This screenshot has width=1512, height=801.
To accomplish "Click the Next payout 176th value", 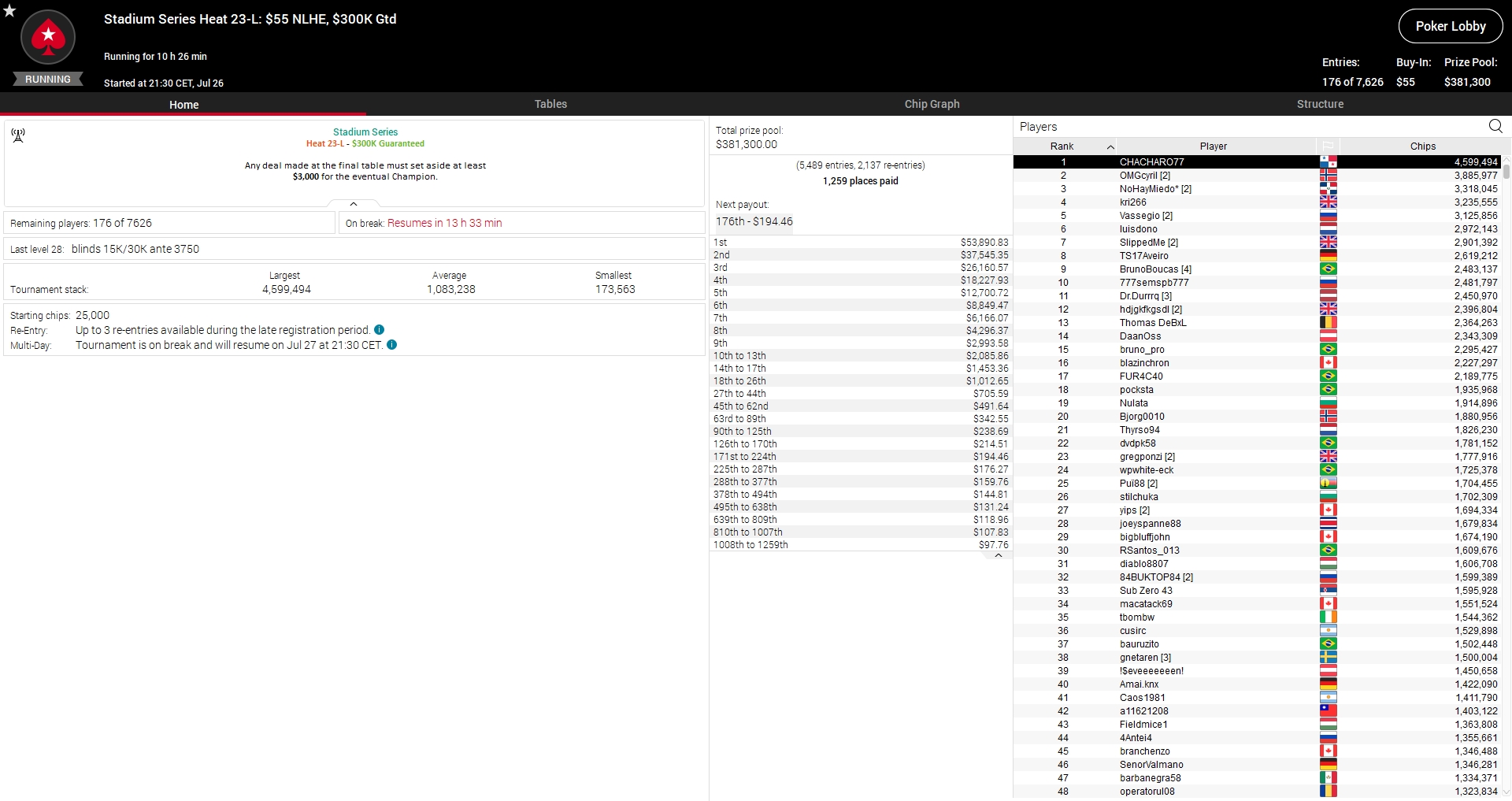I will pyautogui.click(x=754, y=221).
